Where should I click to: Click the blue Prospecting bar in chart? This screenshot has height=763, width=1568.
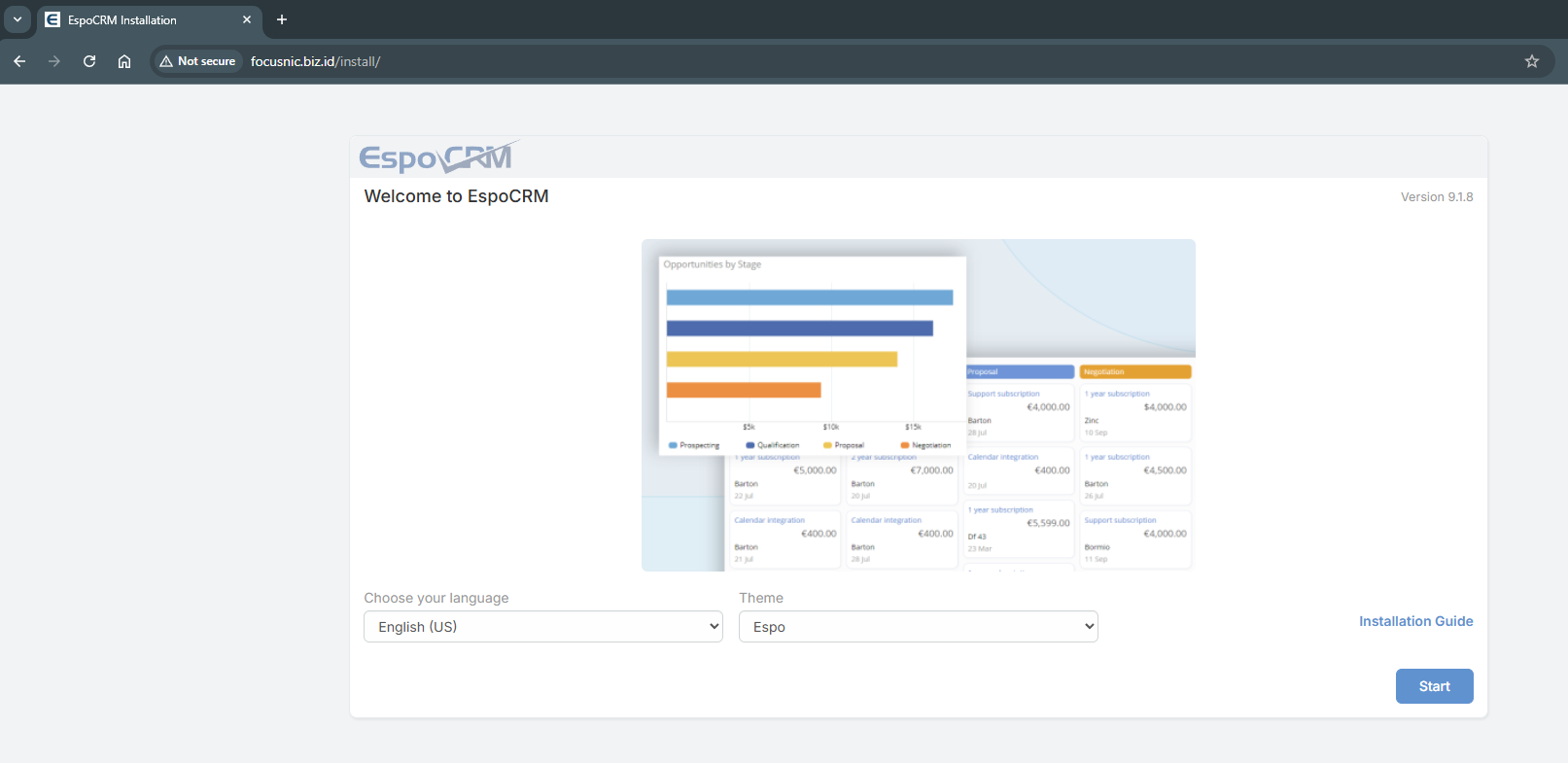click(x=809, y=297)
